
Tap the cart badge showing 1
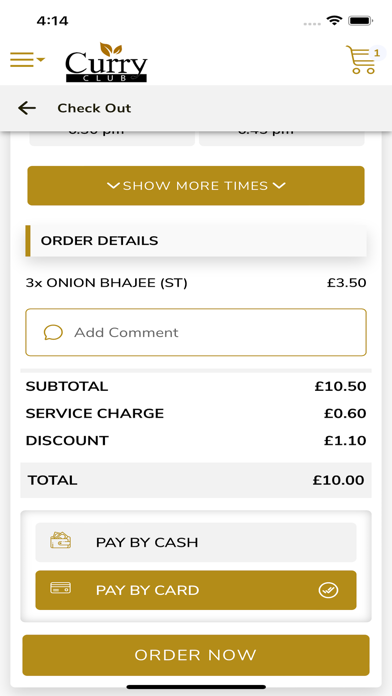tap(377, 53)
